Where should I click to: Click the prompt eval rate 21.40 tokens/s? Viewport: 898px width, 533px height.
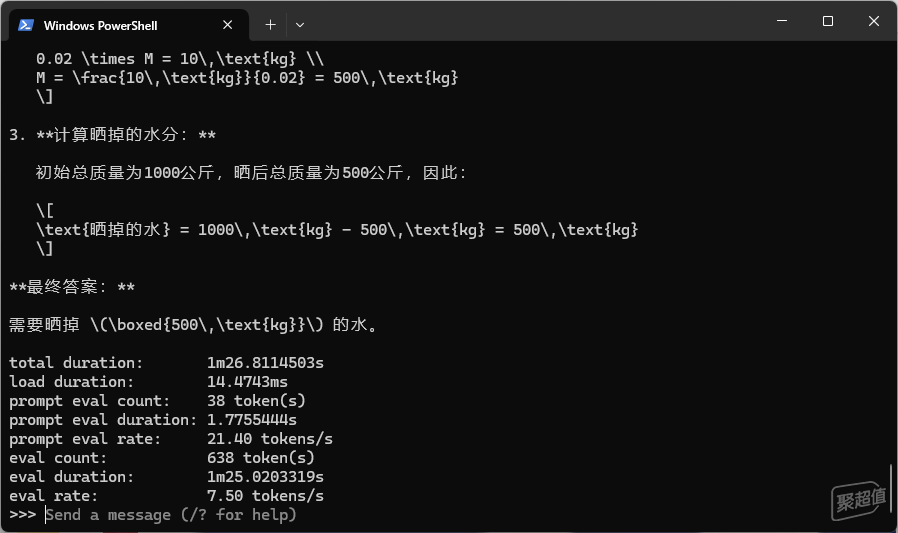point(270,439)
